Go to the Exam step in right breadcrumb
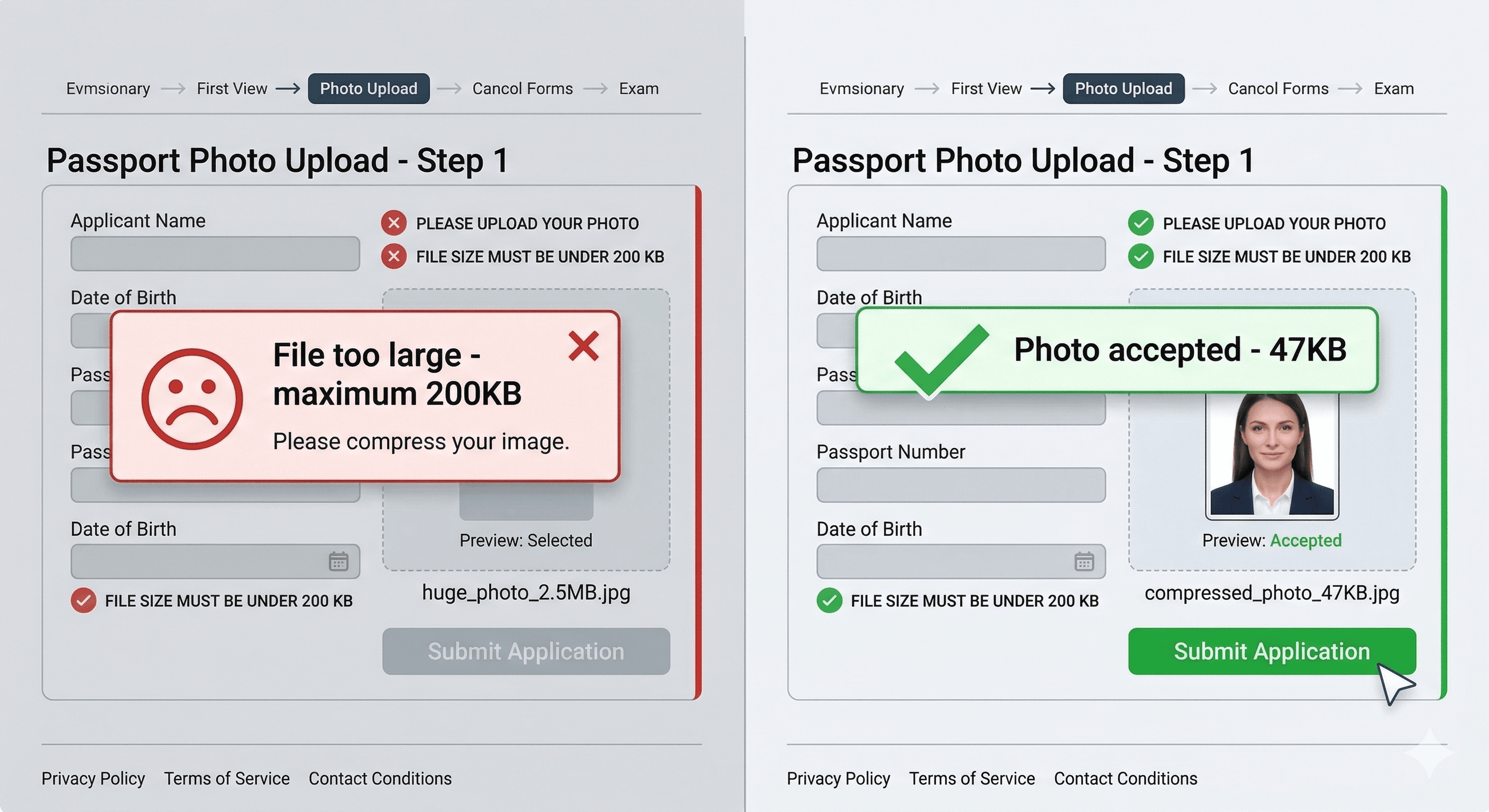The height and width of the screenshot is (812, 1489). (1394, 88)
